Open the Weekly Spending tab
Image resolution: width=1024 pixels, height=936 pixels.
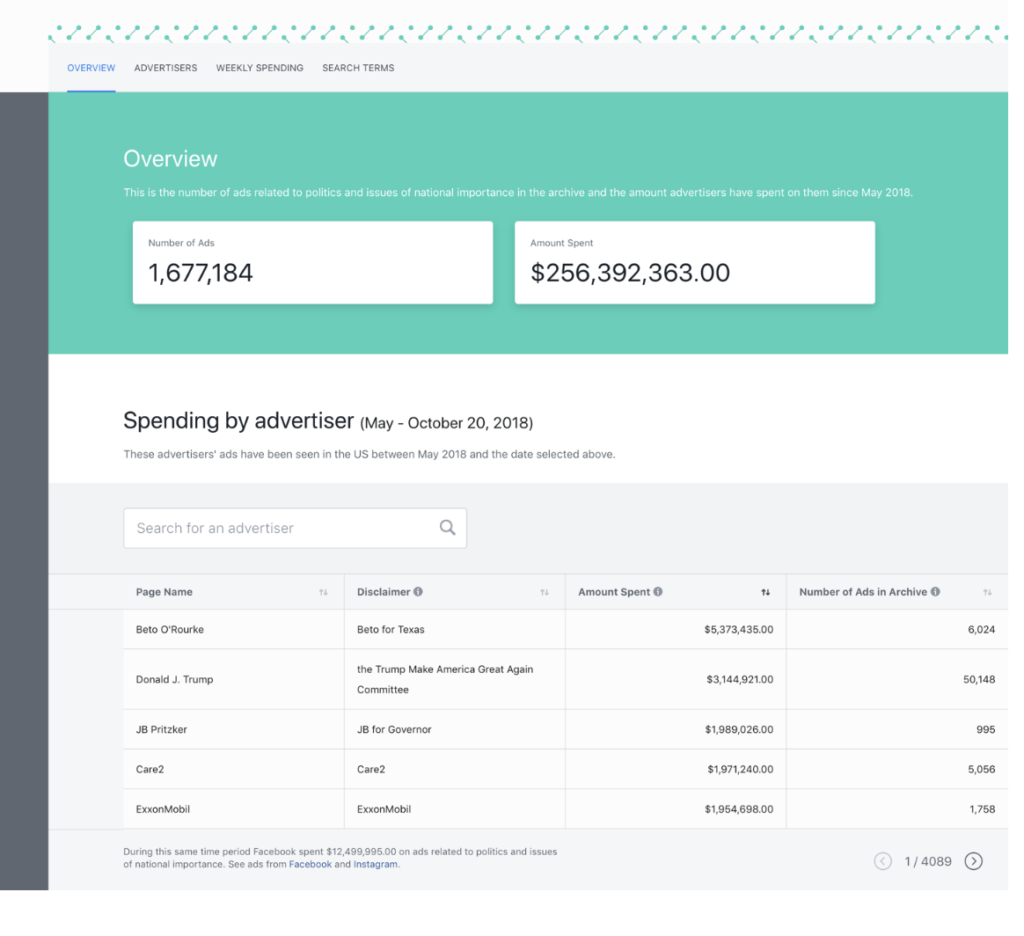(x=260, y=68)
